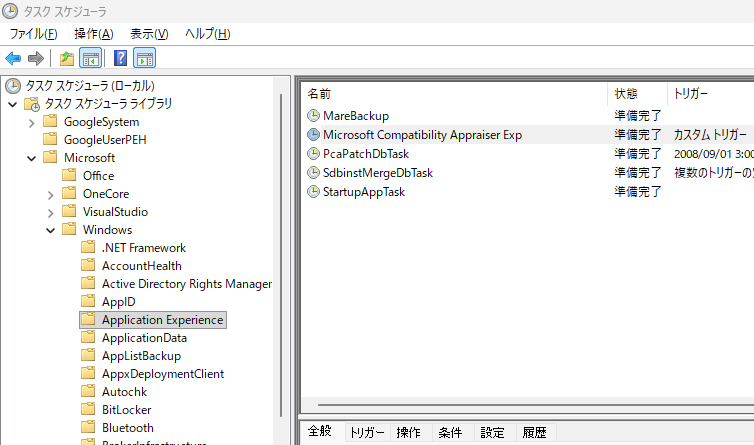
Task: Switch to the トリガー tab
Action: [x=366, y=433]
